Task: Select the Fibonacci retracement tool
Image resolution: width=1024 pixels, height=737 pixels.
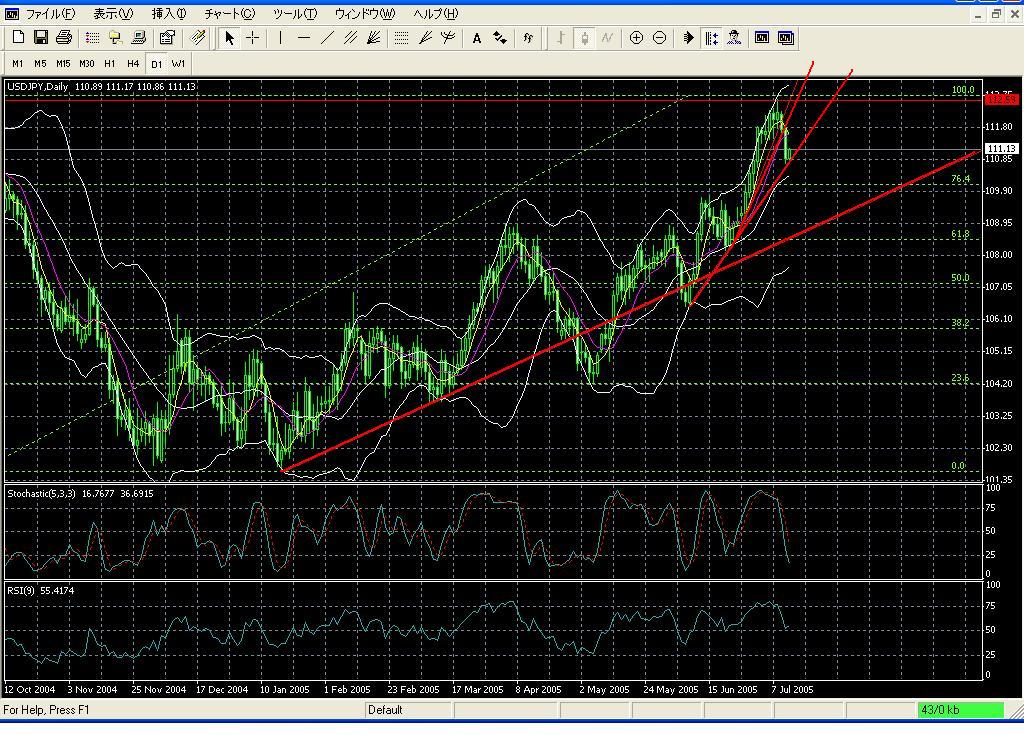Action: coord(399,38)
